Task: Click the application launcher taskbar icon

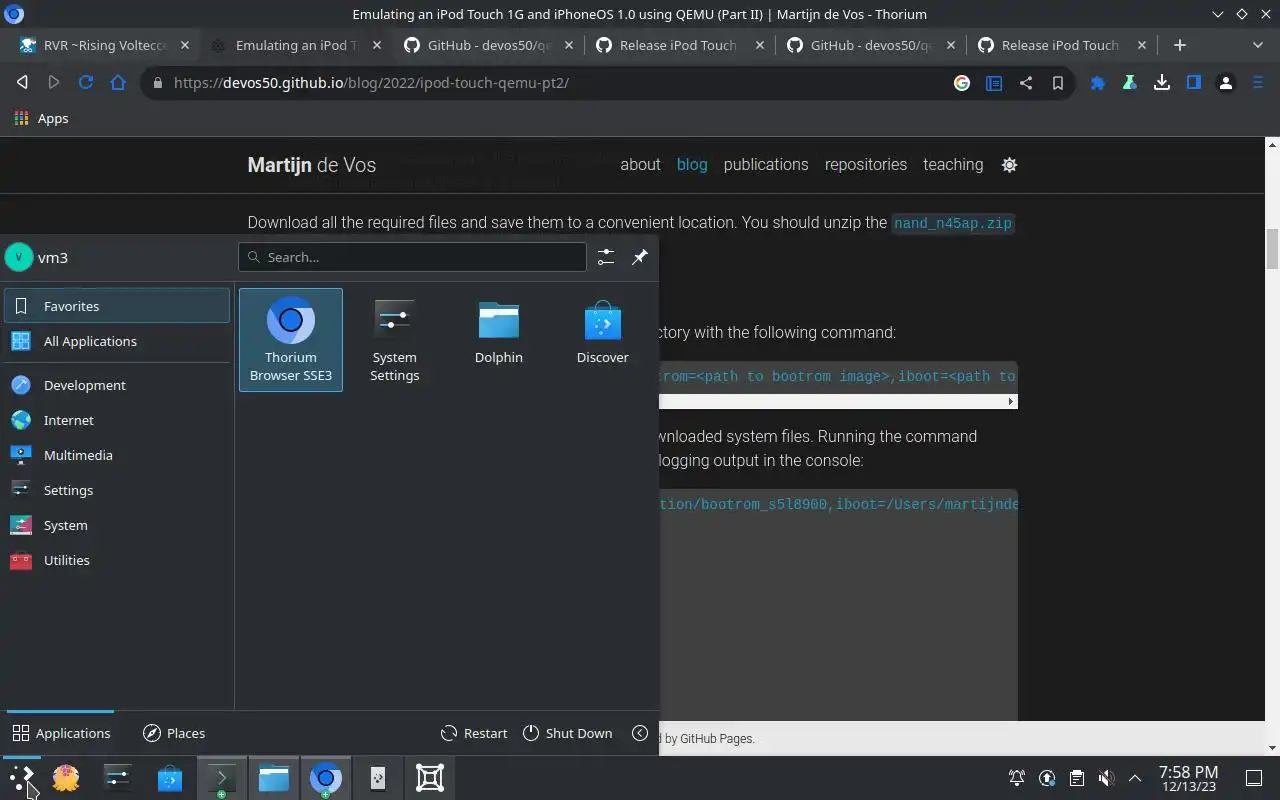Action: [x=22, y=778]
